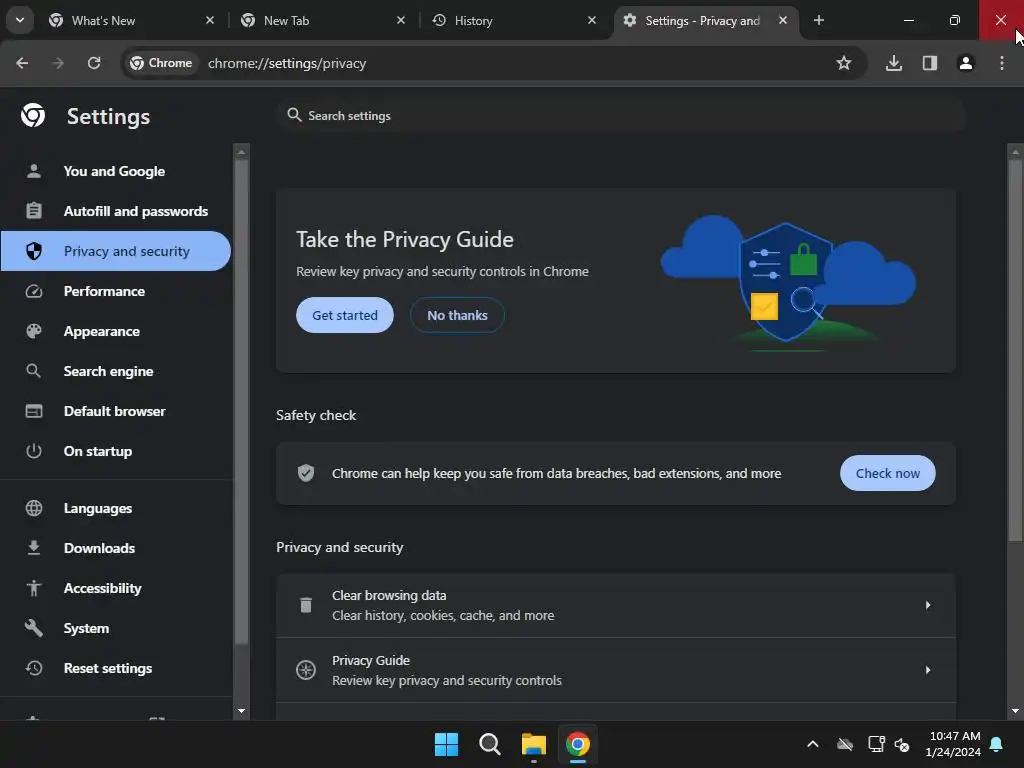Viewport: 1024px width, 768px height.
Task: Open On startup settings
Action: [x=98, y=451]
